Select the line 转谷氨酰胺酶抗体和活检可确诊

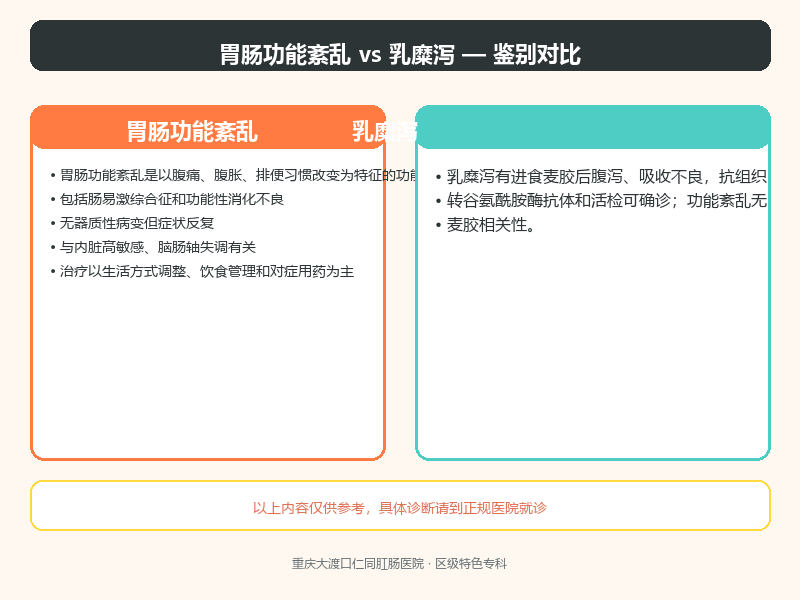601,201
